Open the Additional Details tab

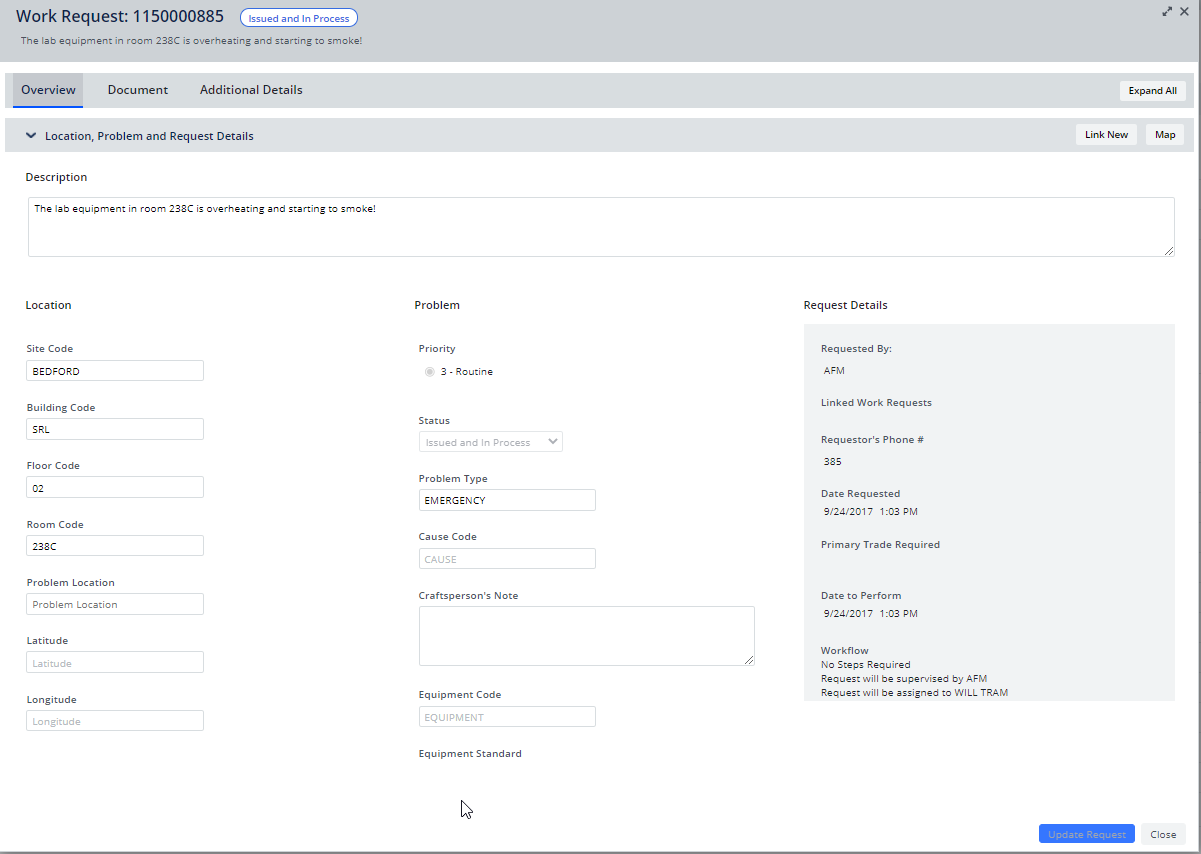[250, 89]
